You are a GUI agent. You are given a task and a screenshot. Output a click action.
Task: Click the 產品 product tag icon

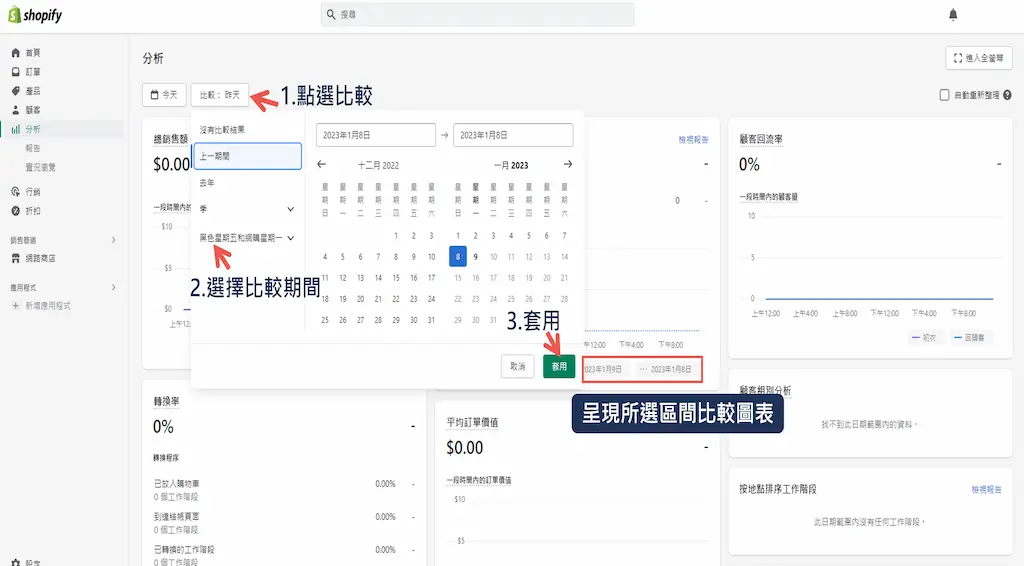coord(16,91)
